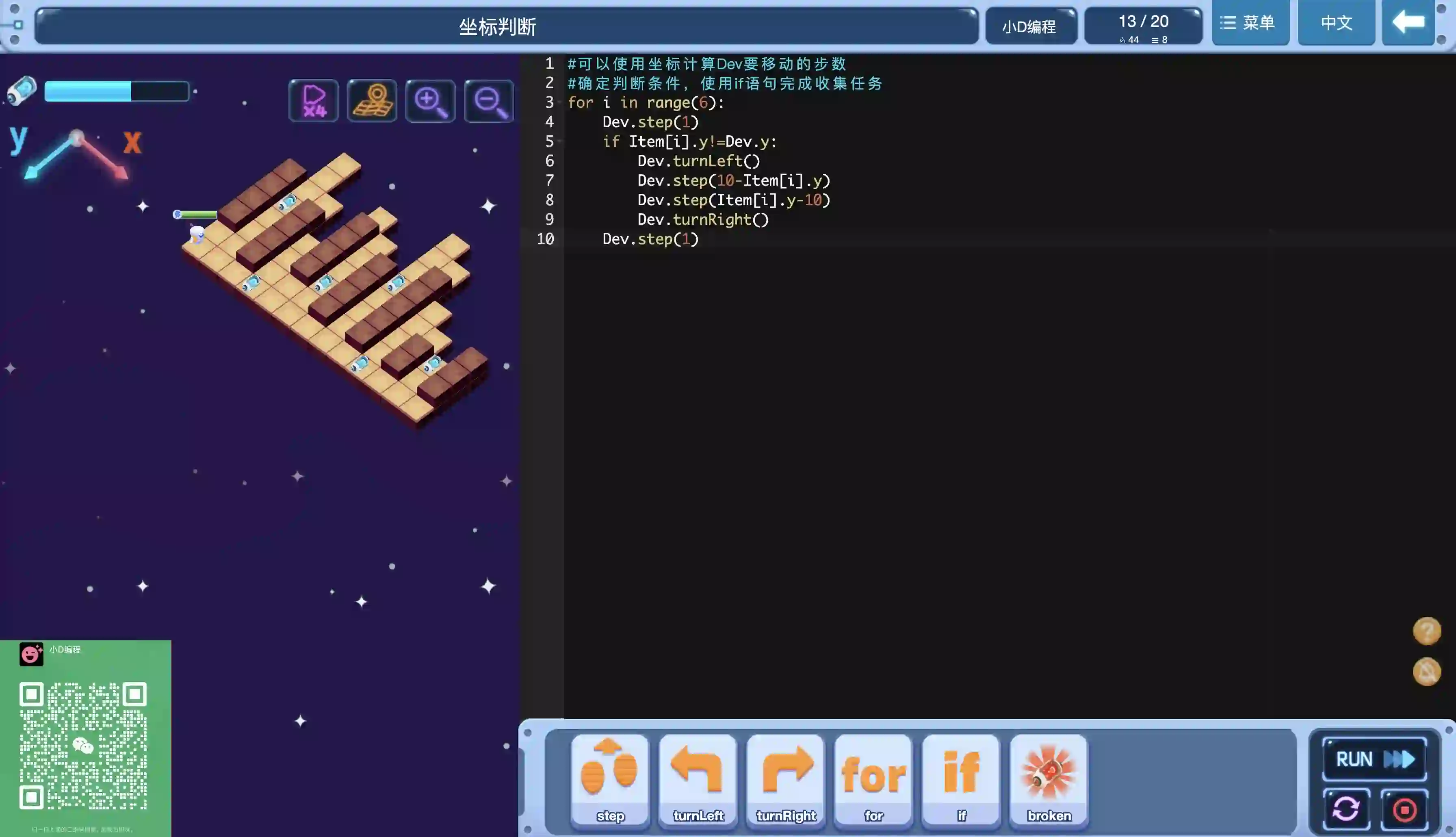
Task: Insert the broken command block
Action: click(1049, 779)
